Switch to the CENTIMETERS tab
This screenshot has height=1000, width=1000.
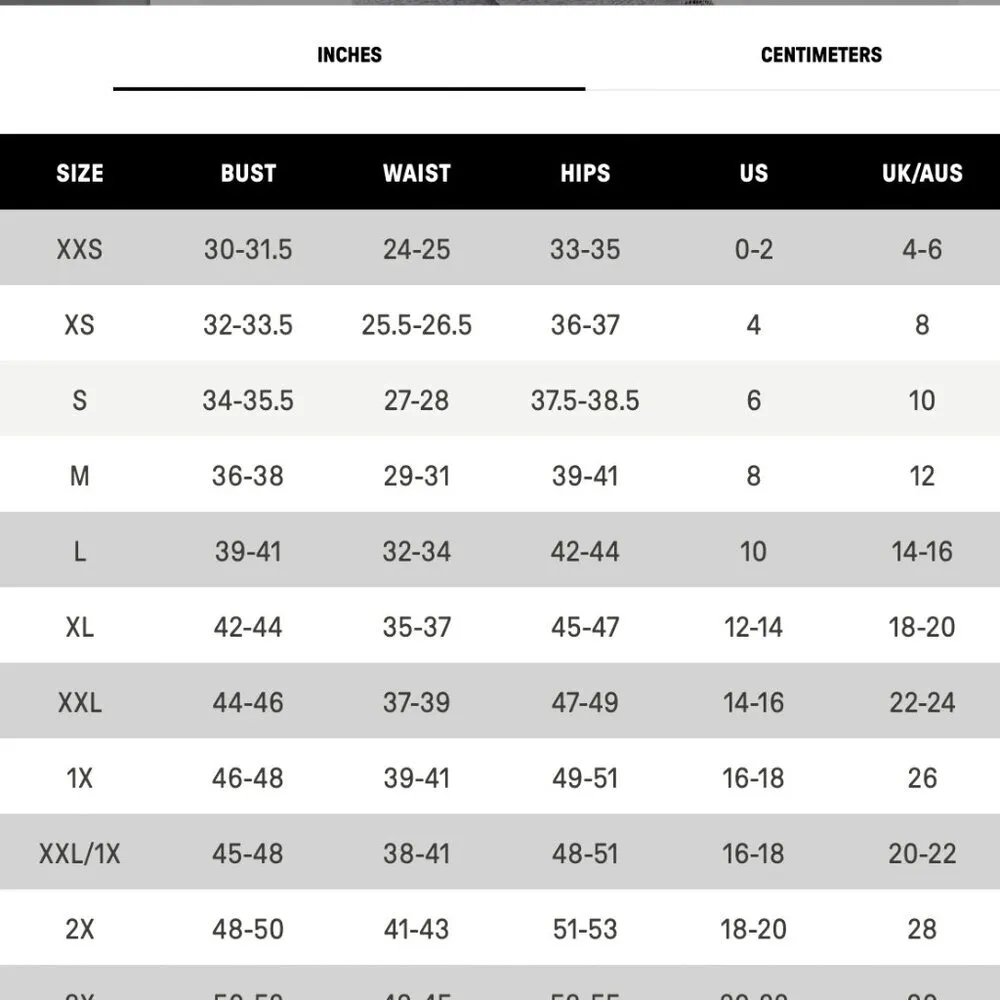821,55
